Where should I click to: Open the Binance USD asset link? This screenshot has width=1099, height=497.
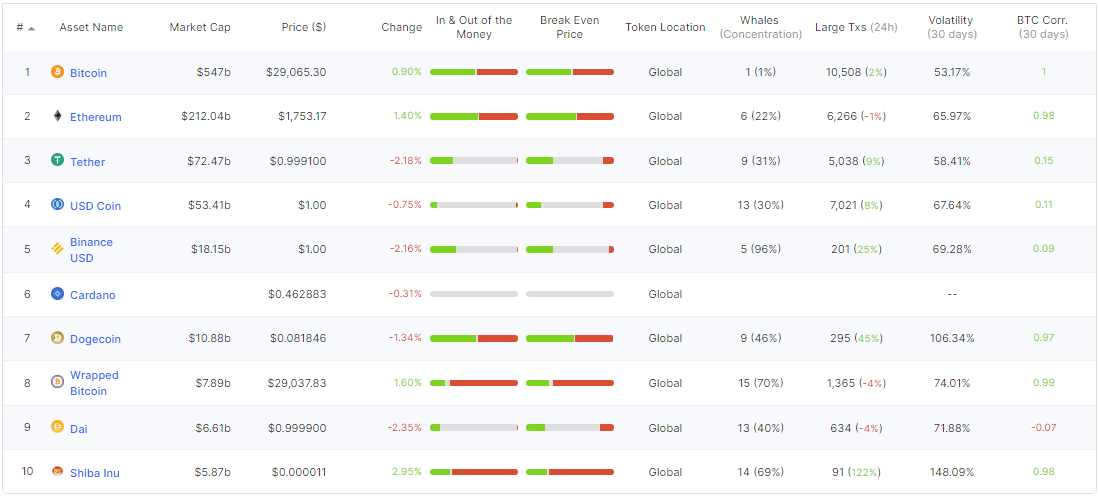pos(91,250)
